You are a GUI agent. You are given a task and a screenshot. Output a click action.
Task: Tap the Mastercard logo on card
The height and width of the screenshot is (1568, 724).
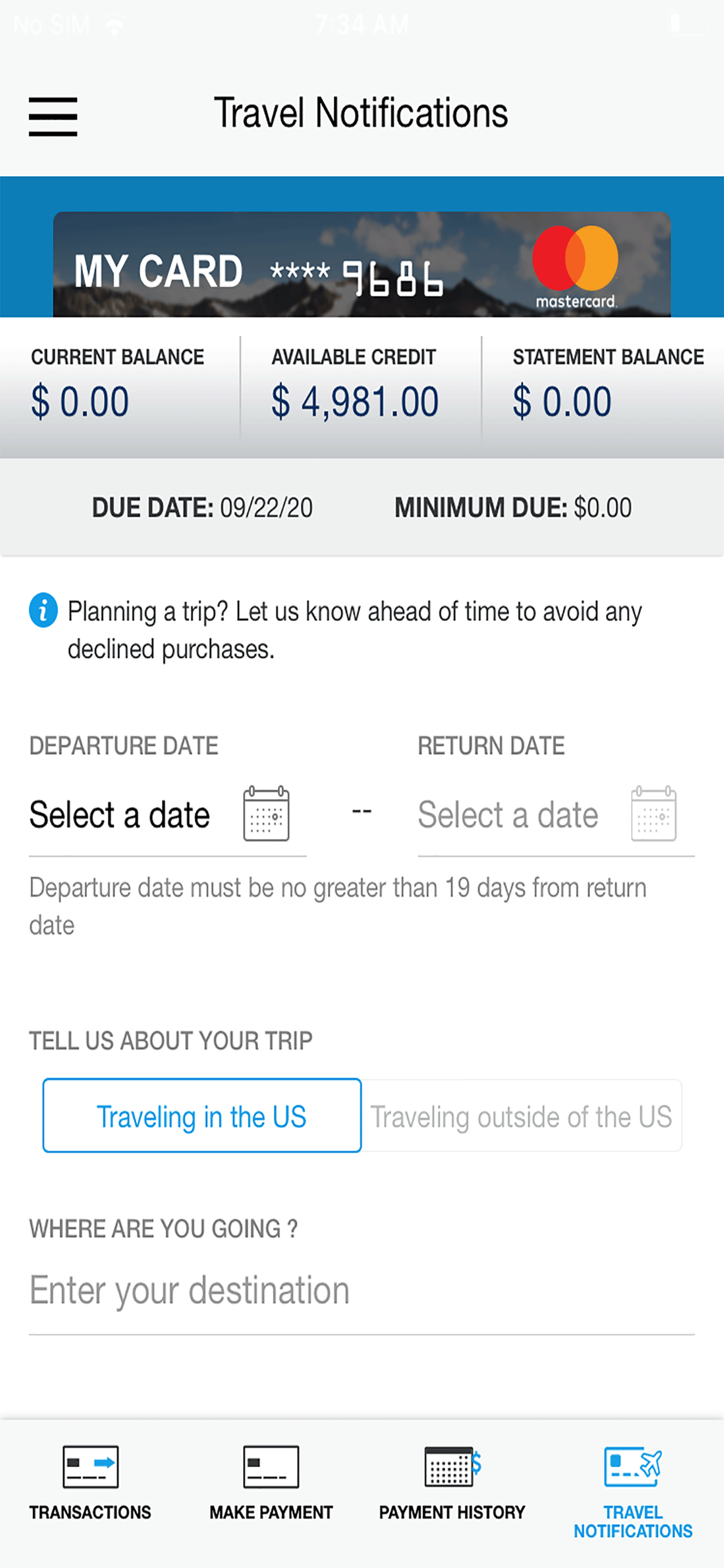click(575, 267)
